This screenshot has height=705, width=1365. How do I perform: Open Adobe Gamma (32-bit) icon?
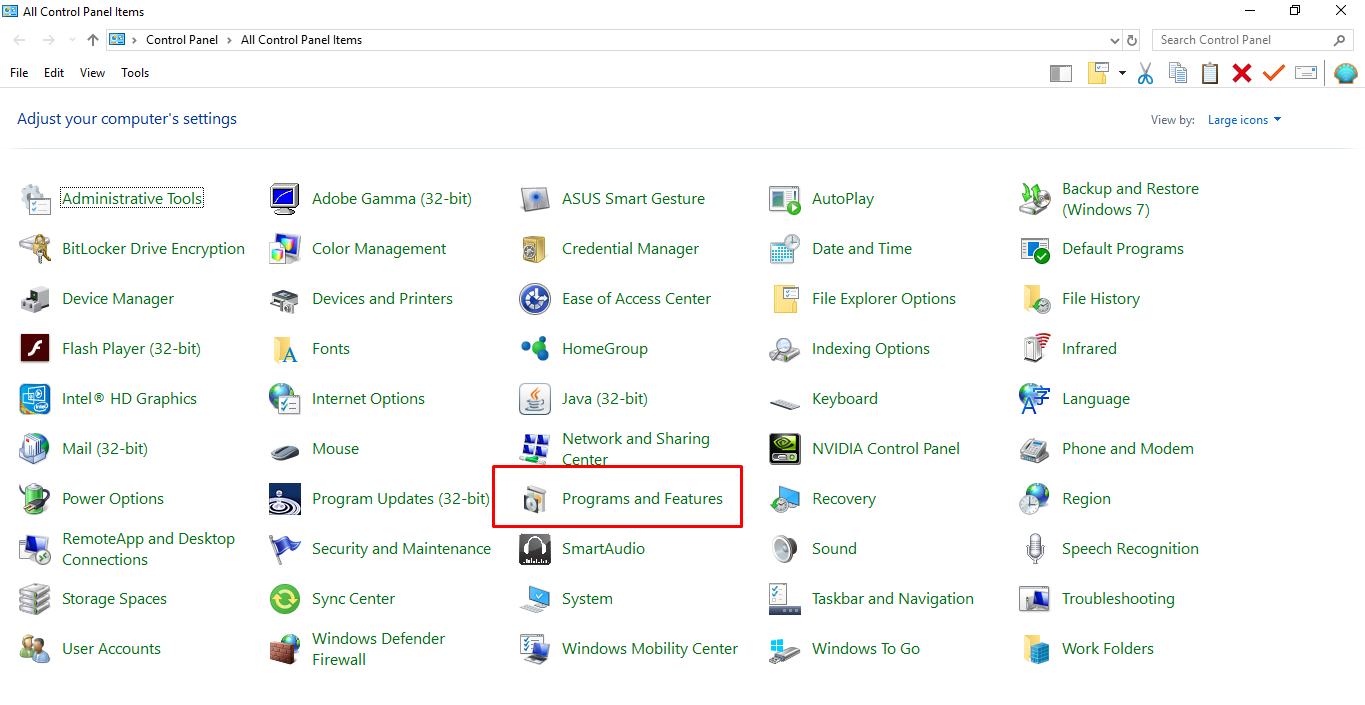[x=285, y=199]
